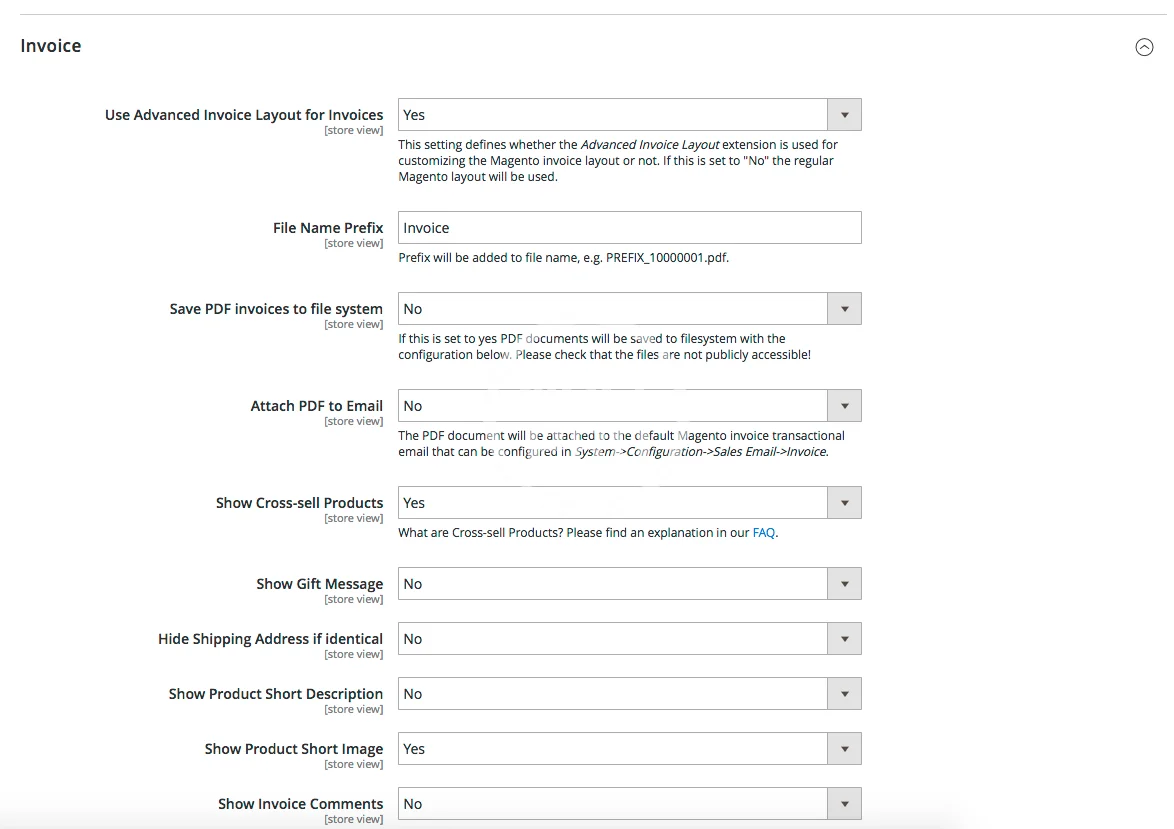Open Use Advanced Invoice Layout dropdown
1174x829 pixels.
coord(612,115)
